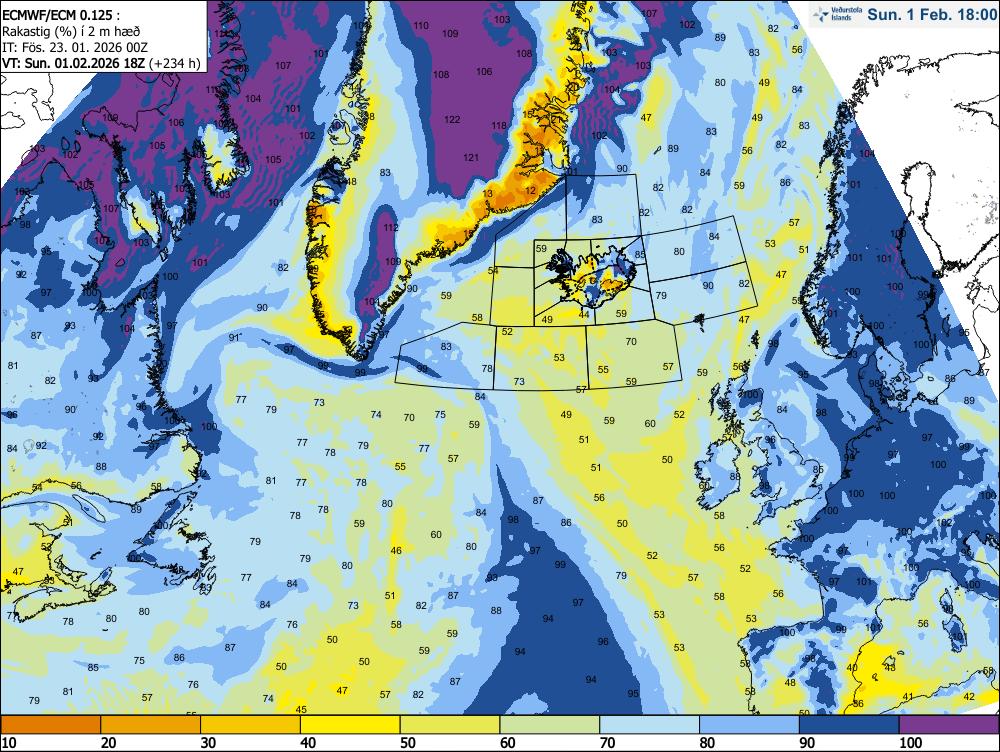The height and width of the screenshot is (752, 1000).
Task: Pick the light blue 70–80 legend swatch
Action: 650,725
